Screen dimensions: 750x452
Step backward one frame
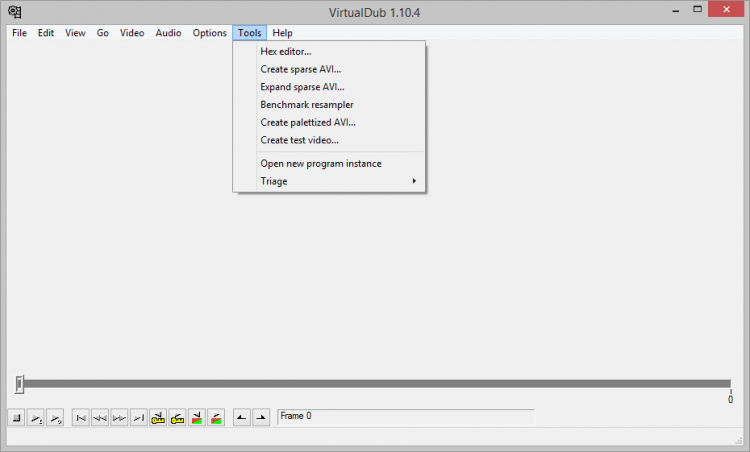click(x=100, y=418)
